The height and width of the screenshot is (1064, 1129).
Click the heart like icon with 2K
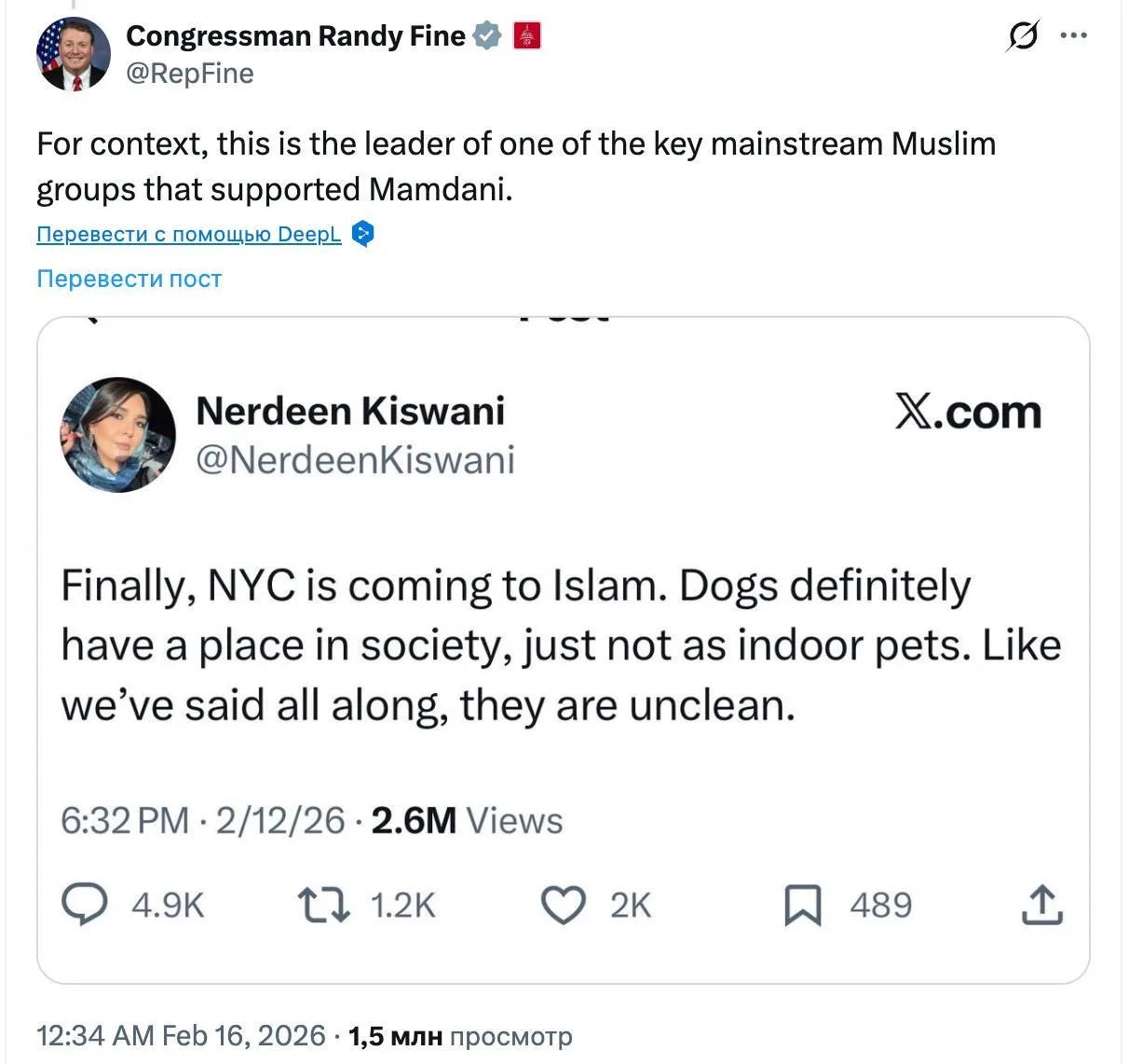[563, 905]
